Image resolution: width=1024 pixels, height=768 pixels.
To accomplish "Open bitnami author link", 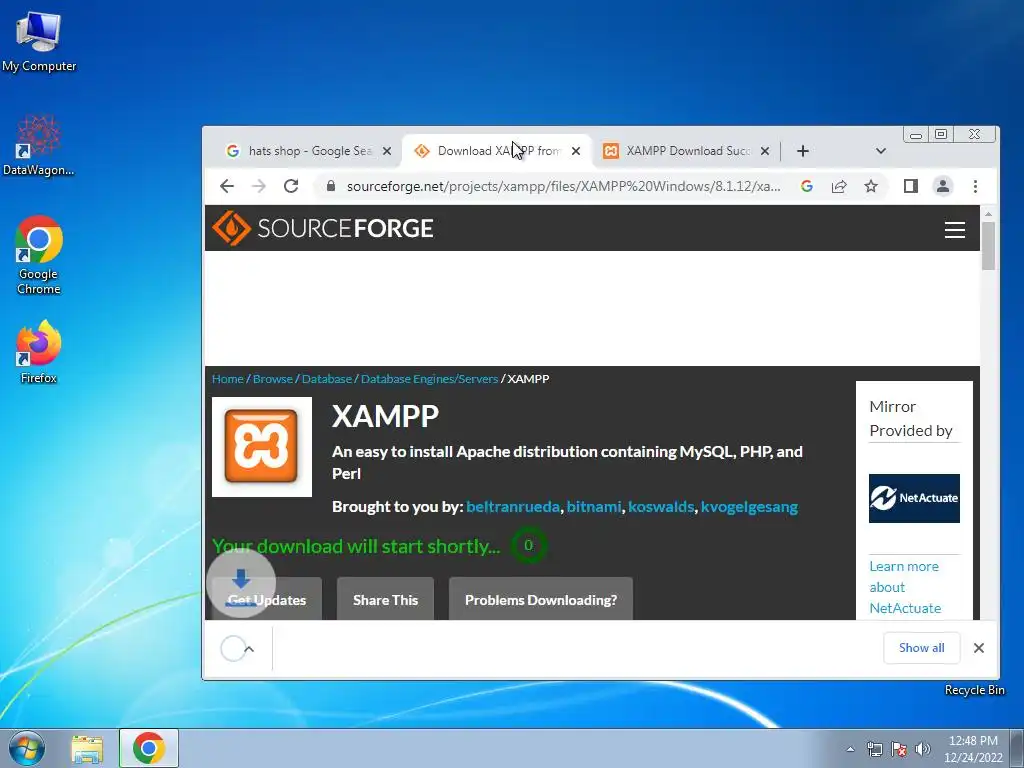I will point(594,507).
